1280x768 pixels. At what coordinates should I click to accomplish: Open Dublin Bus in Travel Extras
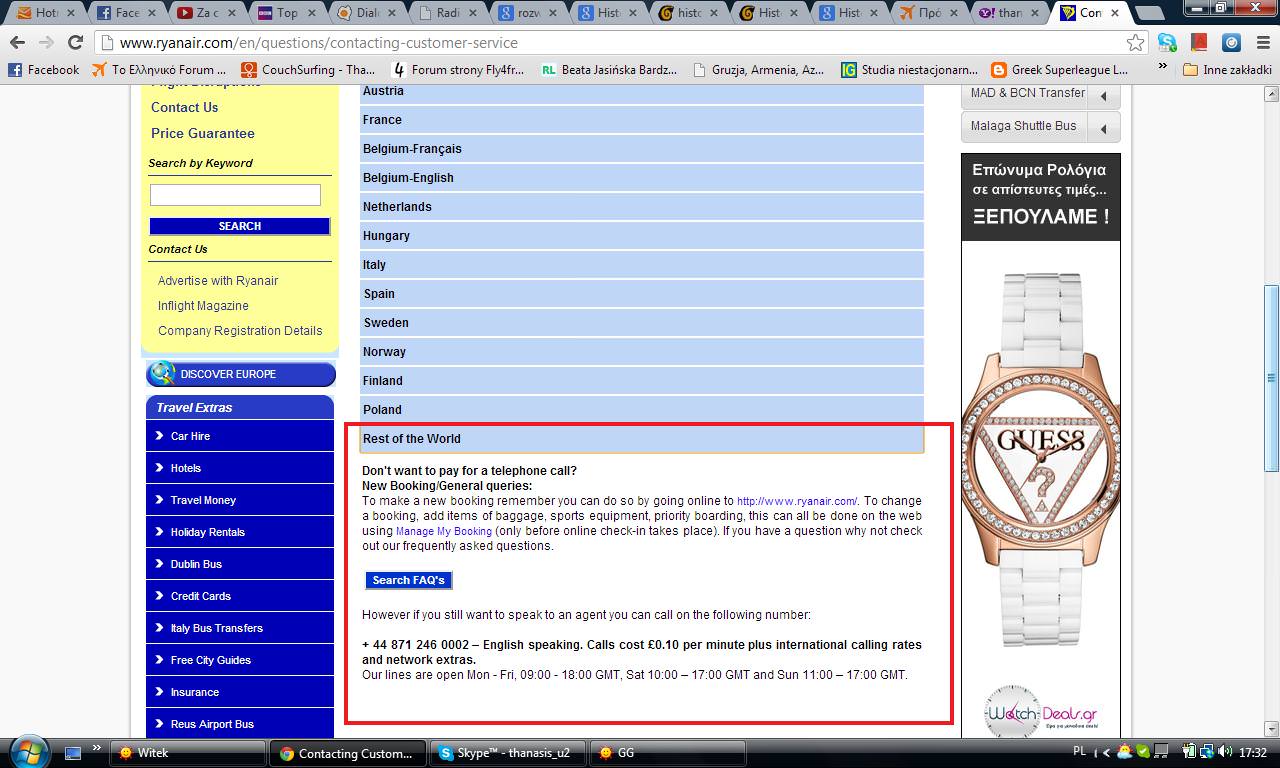240,564
